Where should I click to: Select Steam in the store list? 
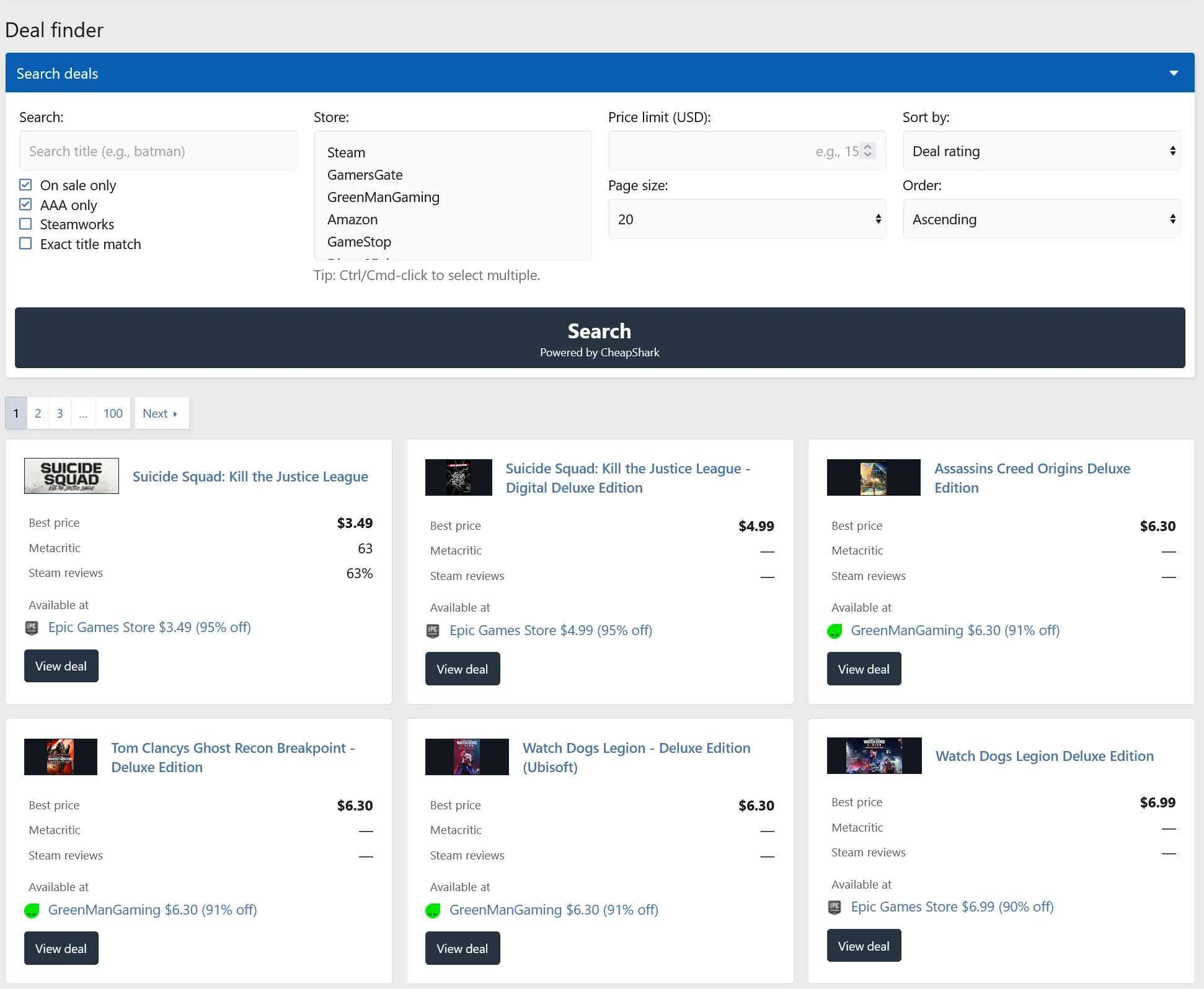point(347,152)
